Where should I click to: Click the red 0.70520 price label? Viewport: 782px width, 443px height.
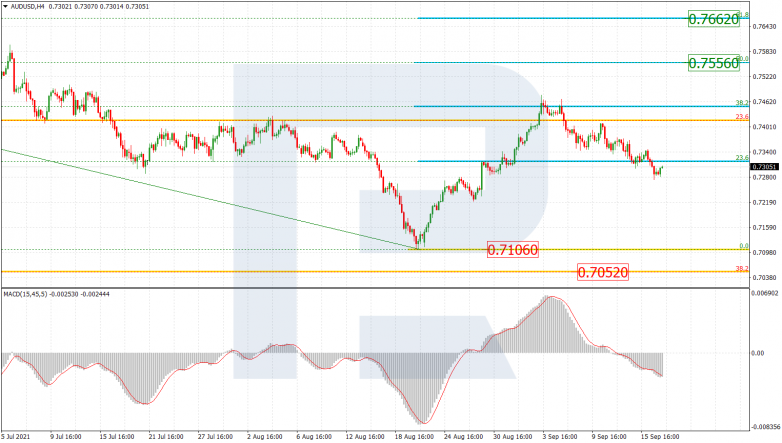(x=602, y=272)
